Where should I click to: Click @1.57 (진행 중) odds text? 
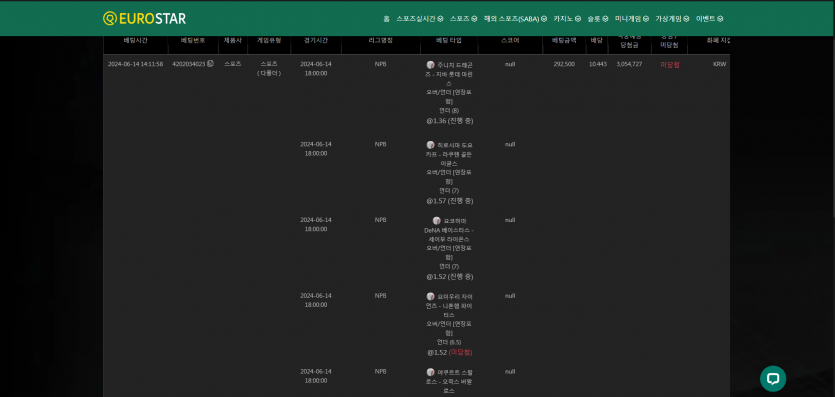click(x=449, y=201)
